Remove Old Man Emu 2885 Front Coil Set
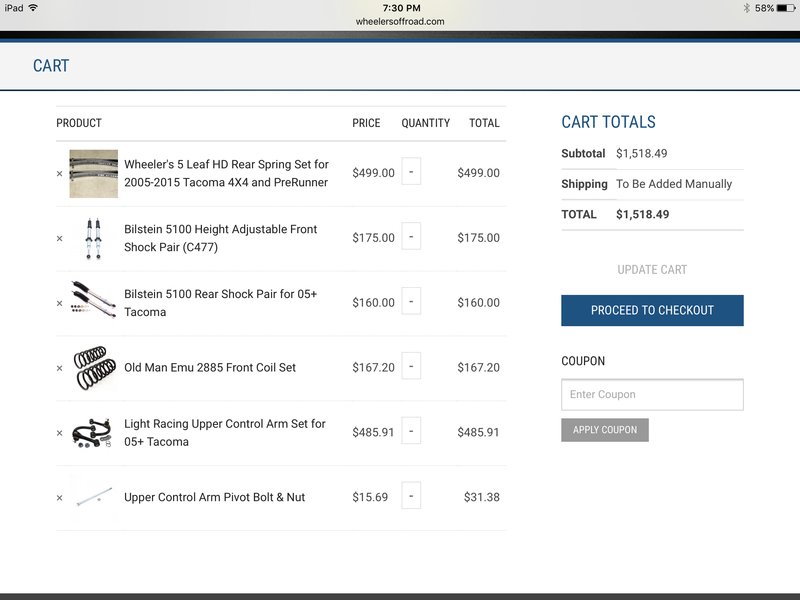Viewport: 800px width, 600px height. 60,368
